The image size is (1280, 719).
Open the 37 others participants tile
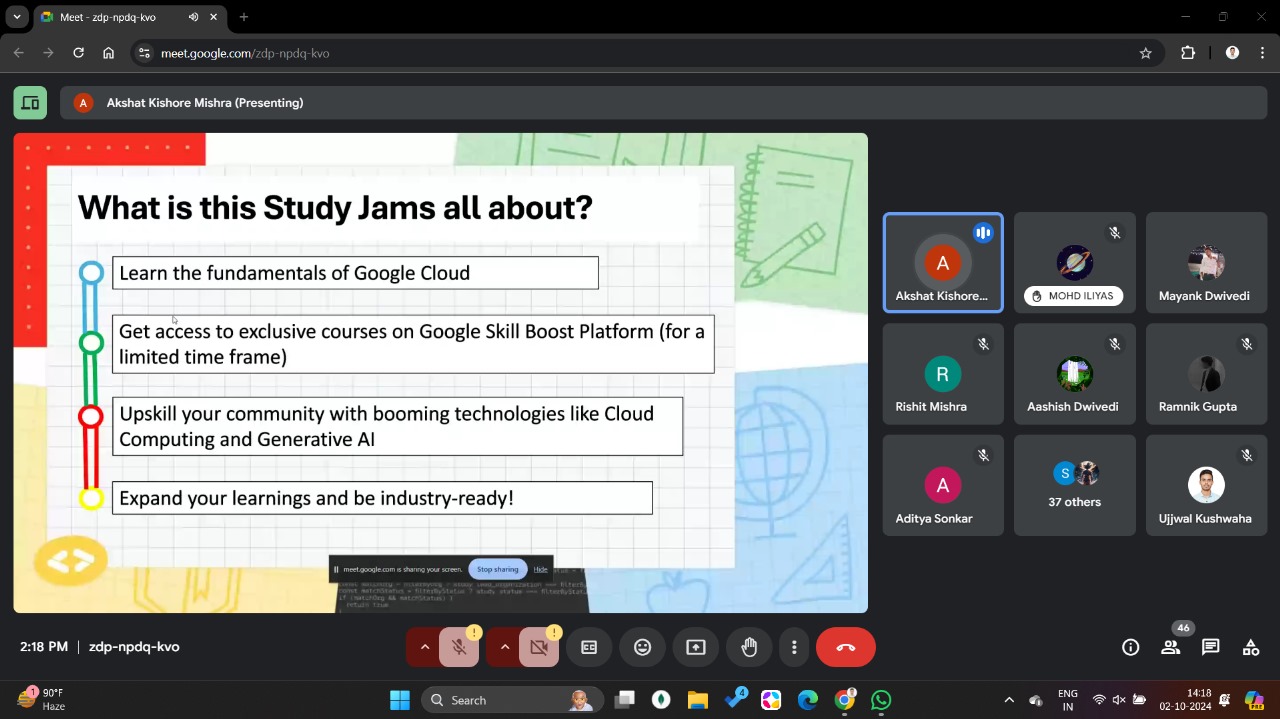(x=1075, y=485)
